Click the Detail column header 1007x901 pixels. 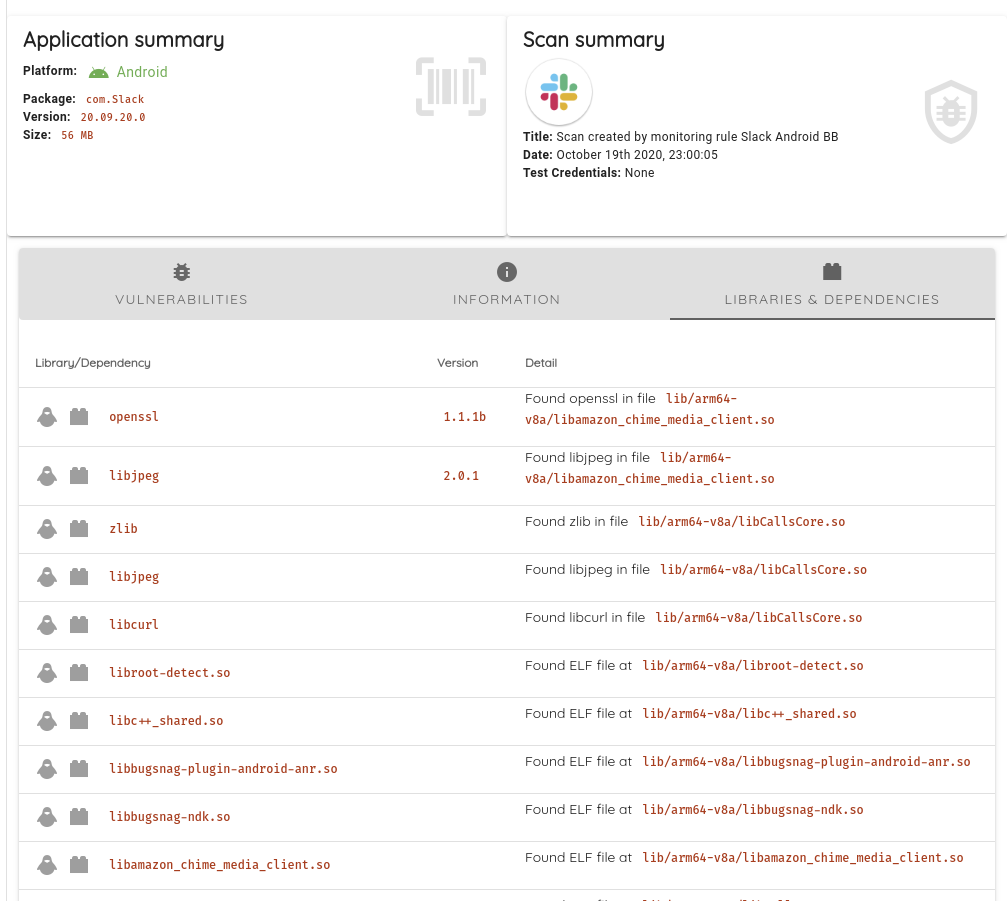(x=541, y=363)
